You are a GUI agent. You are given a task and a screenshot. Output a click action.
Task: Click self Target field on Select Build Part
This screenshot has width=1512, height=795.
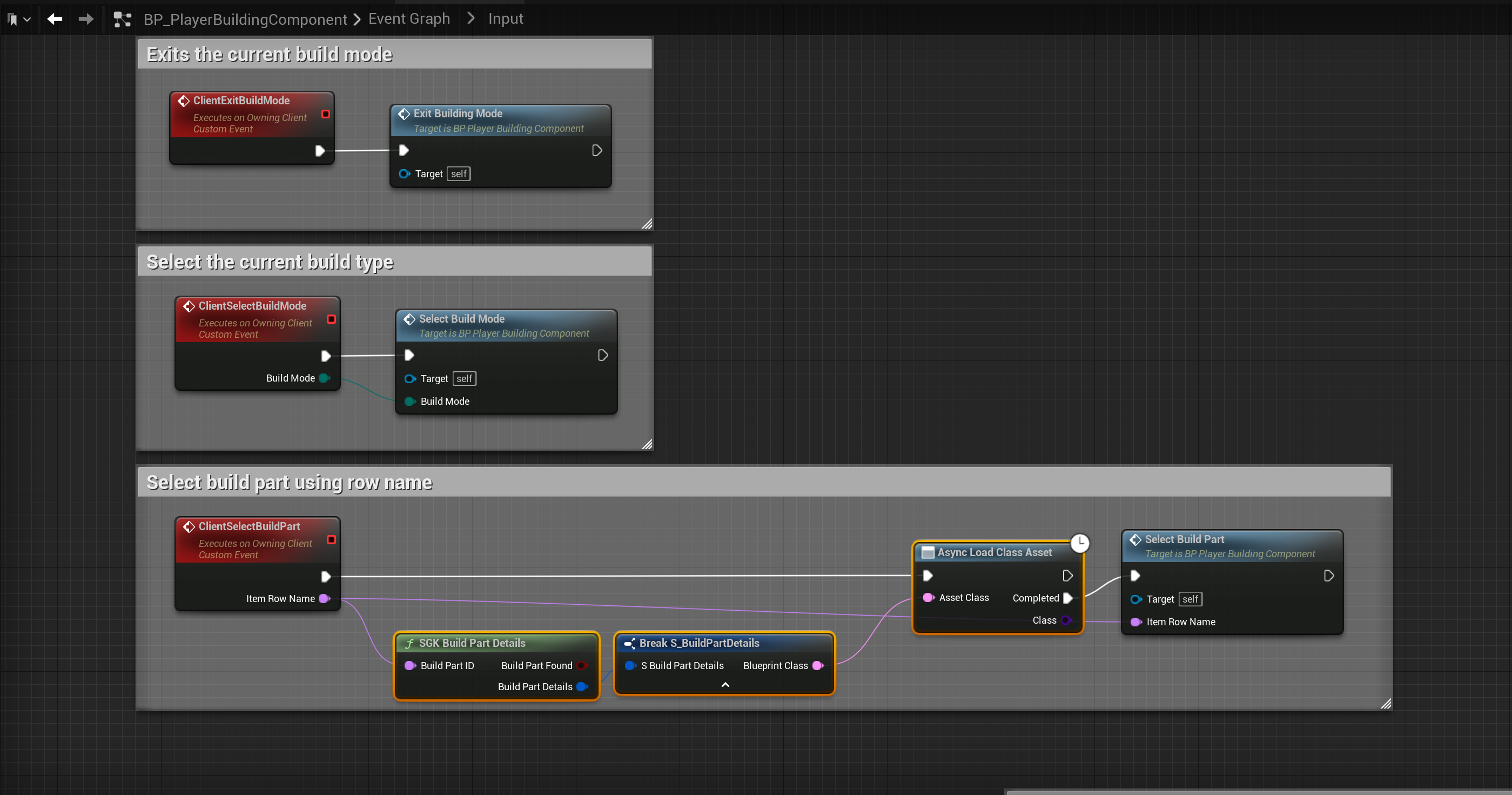[1190, 599]
